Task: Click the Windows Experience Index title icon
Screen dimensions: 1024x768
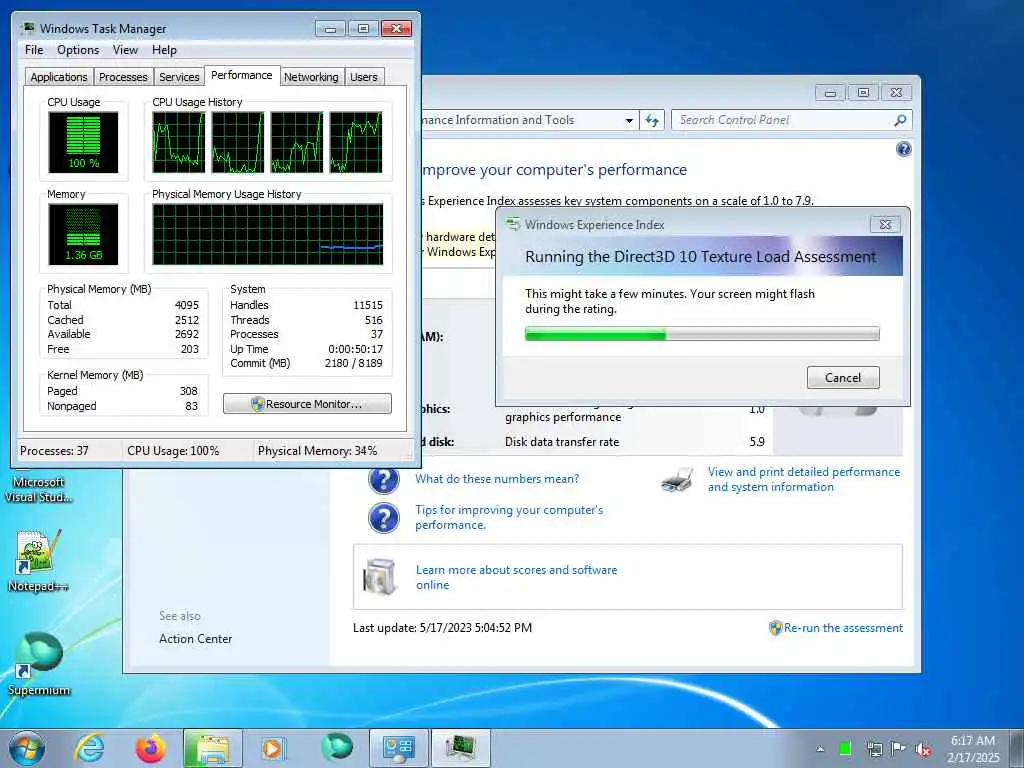Action: (x=513, y=224)
